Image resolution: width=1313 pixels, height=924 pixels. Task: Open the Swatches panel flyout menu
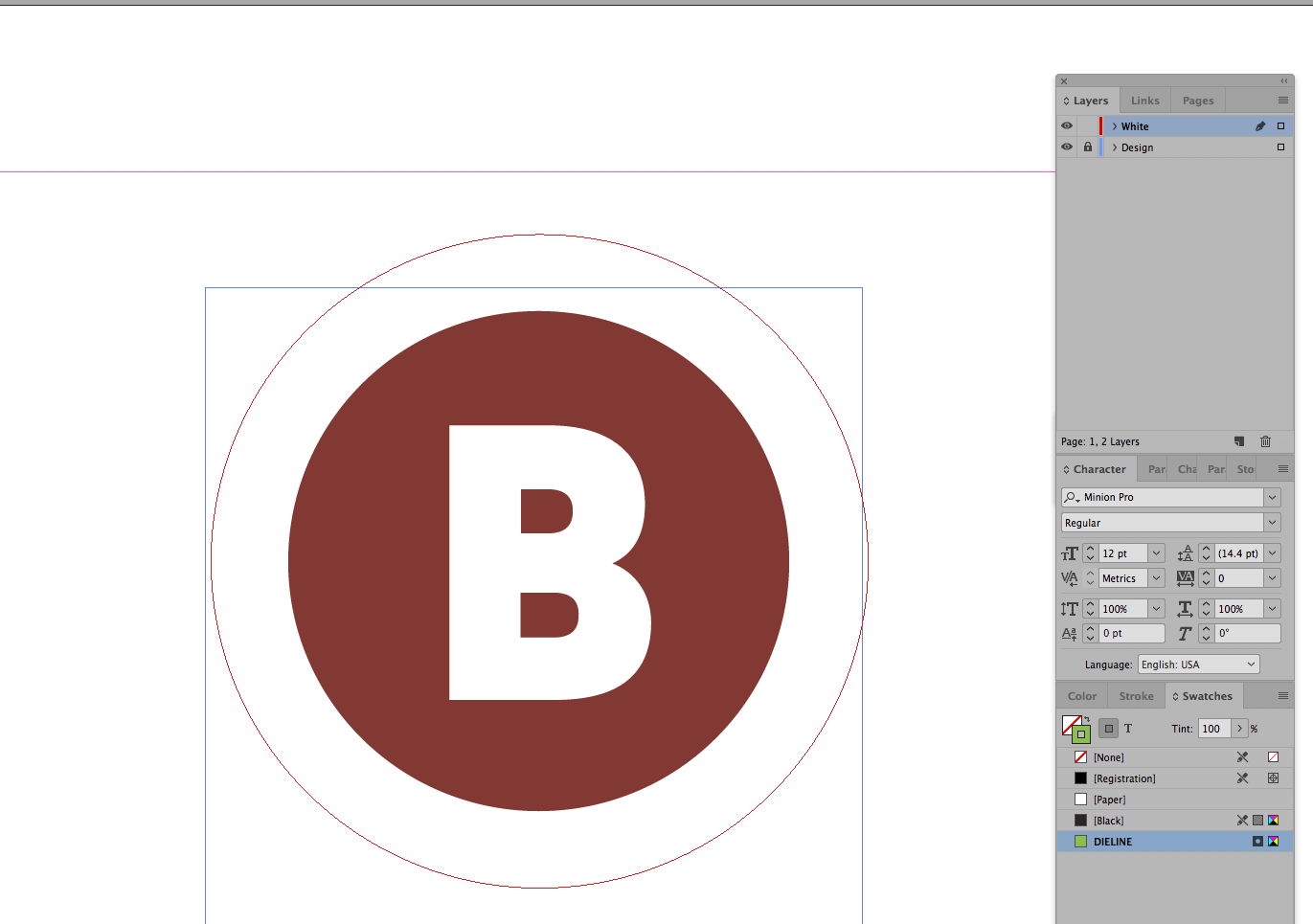(x=1283, y=696)
